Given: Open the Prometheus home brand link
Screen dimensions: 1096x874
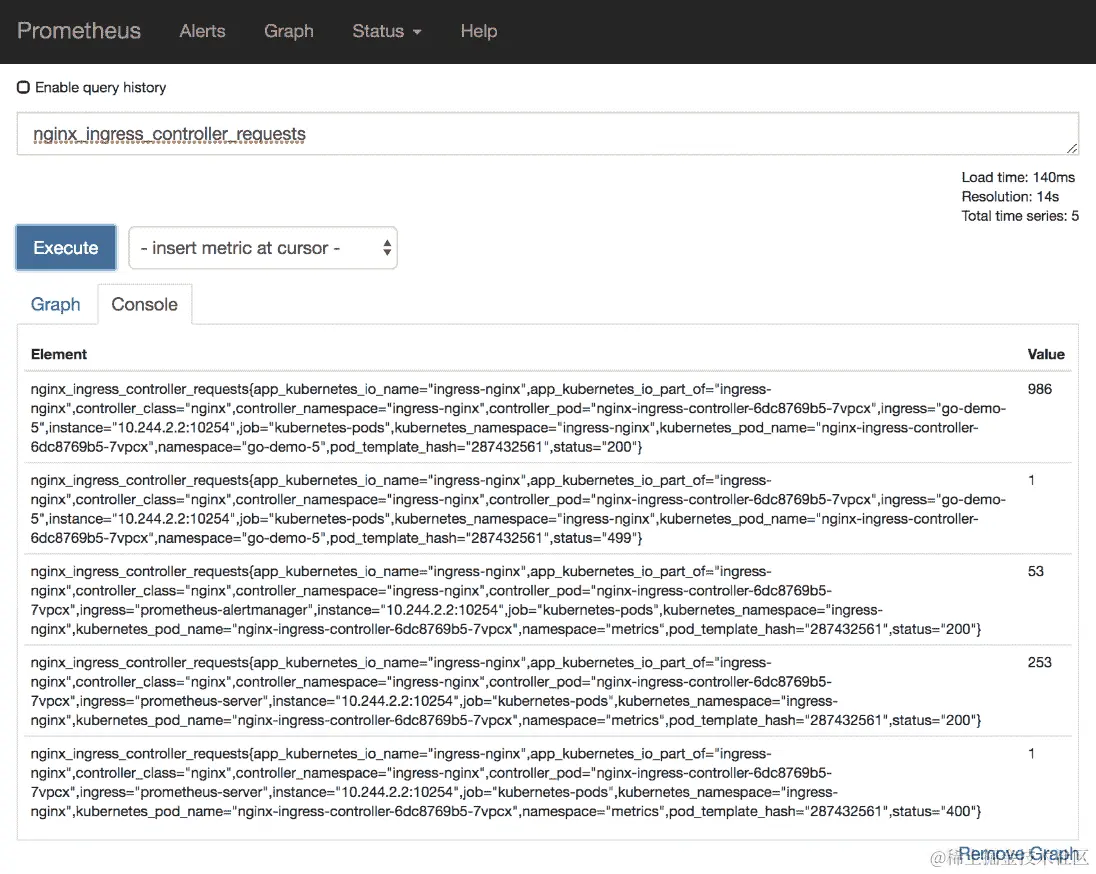Looking at the screenshot, I should (x=79, y=31).
